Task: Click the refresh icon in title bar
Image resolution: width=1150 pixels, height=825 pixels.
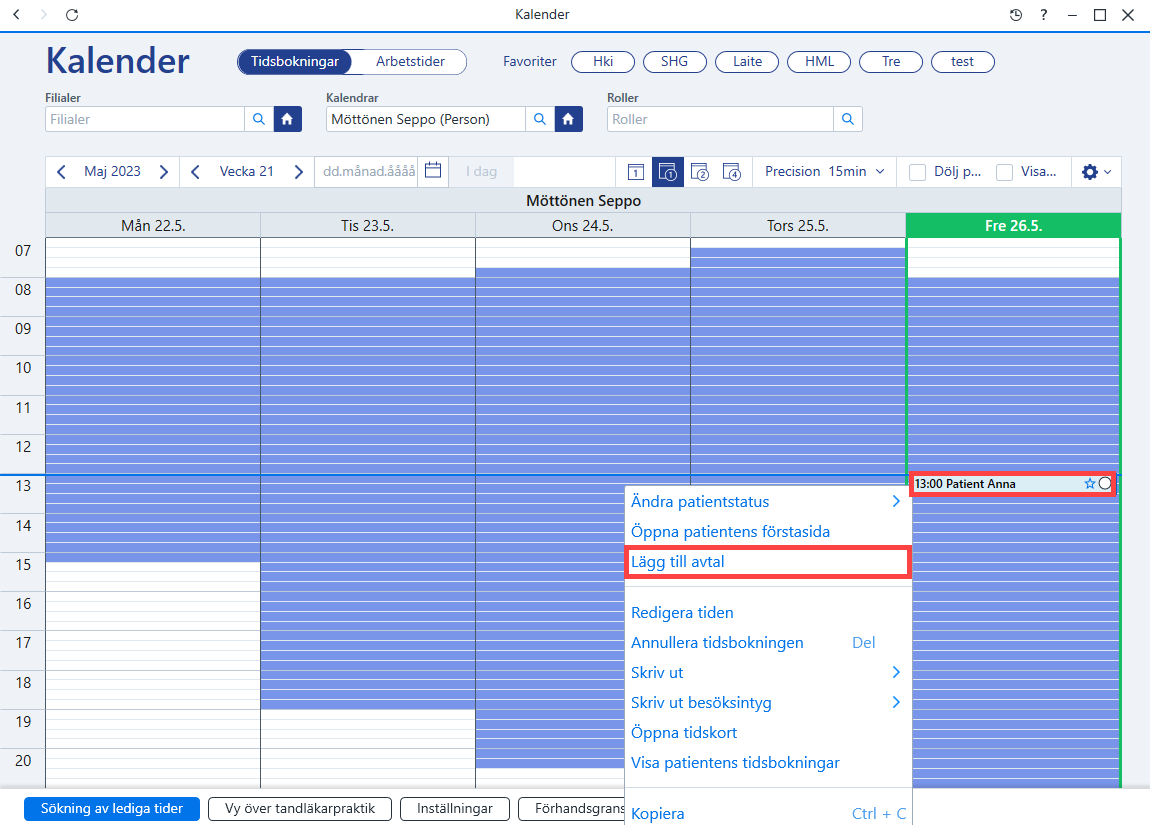Action: coord(72,15)
